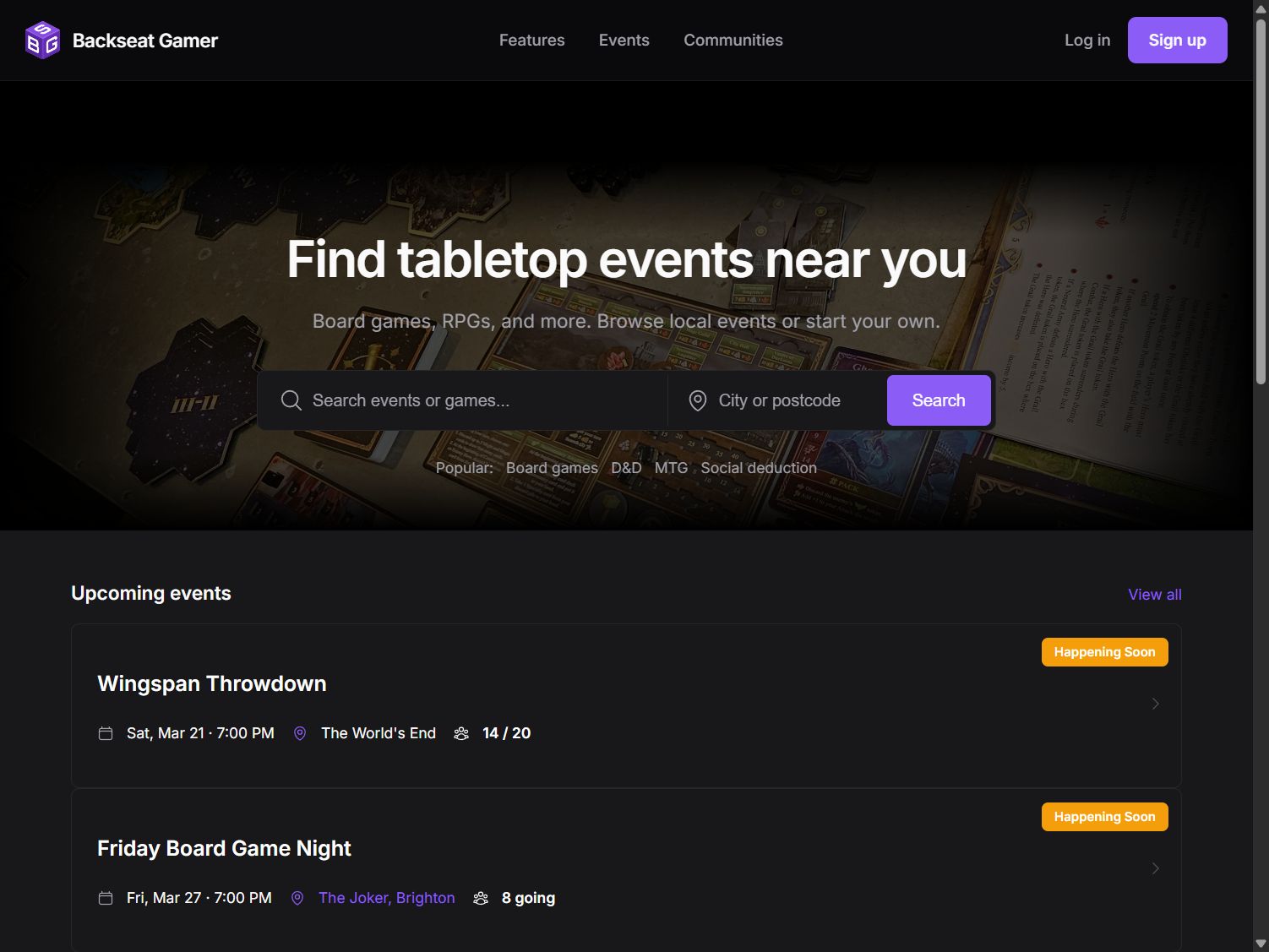Click the Backseat Gamer cube logo
Image resolution: width=1269 pixels, height=952 pixels.
point(41,40)
